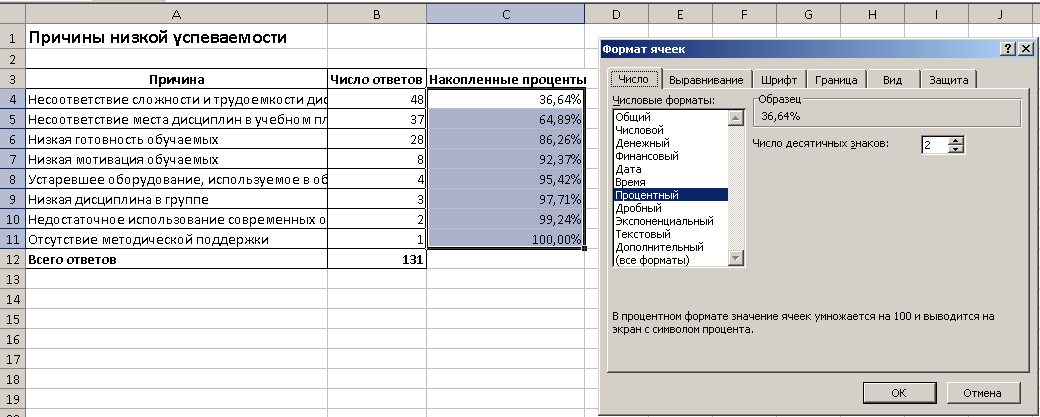
Task: Select row 1 header
Action: tap(13, 38)
